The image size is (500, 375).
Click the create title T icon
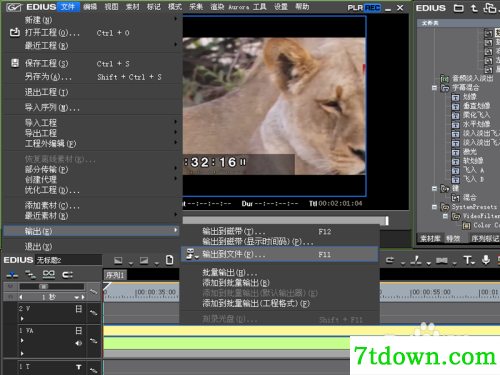pos(467,260)
